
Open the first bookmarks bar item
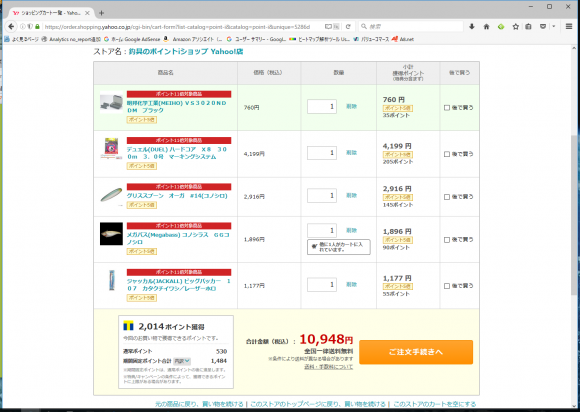coord(21,39)
